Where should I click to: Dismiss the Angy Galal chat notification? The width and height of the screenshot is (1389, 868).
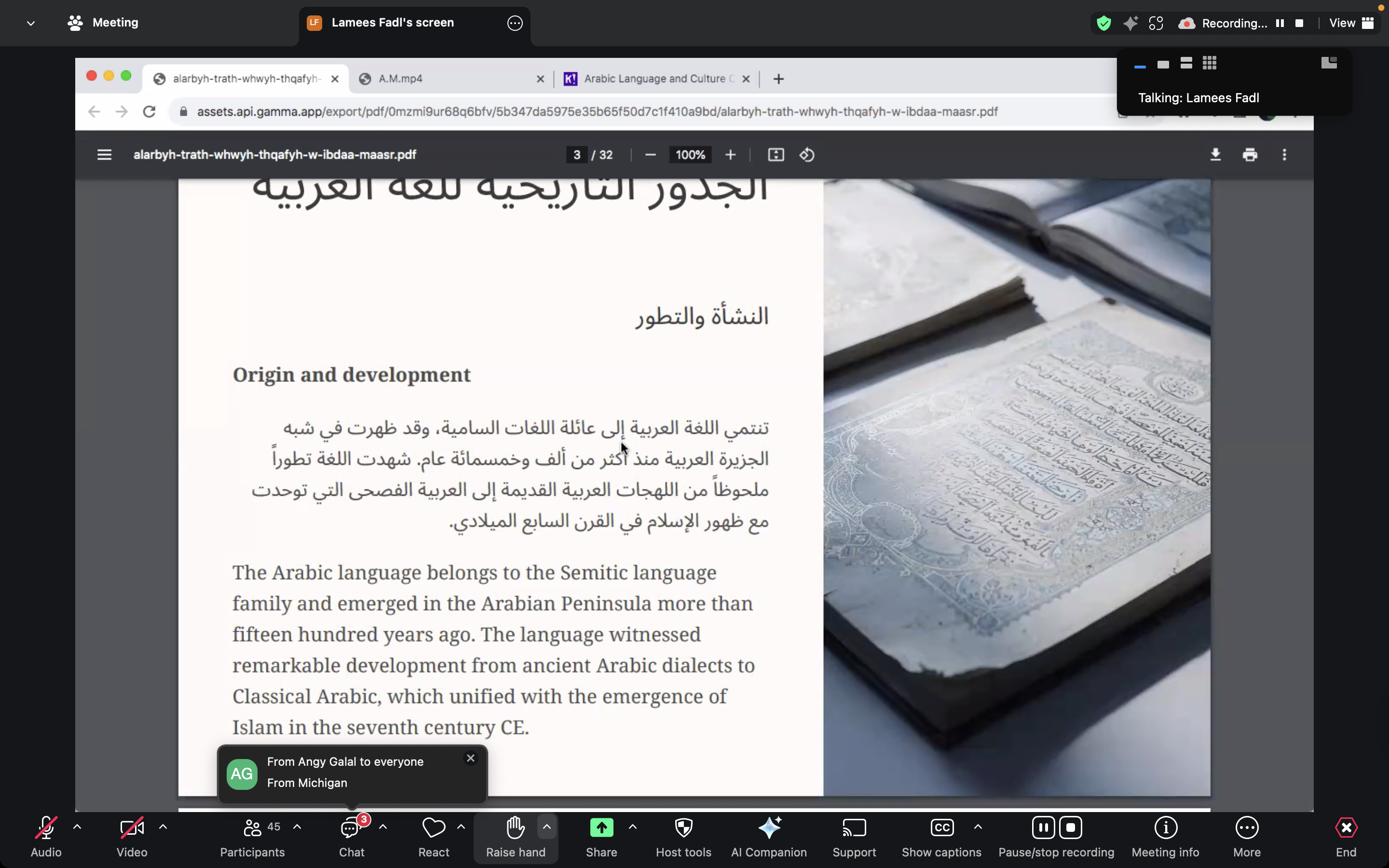(x=471, y=759)
